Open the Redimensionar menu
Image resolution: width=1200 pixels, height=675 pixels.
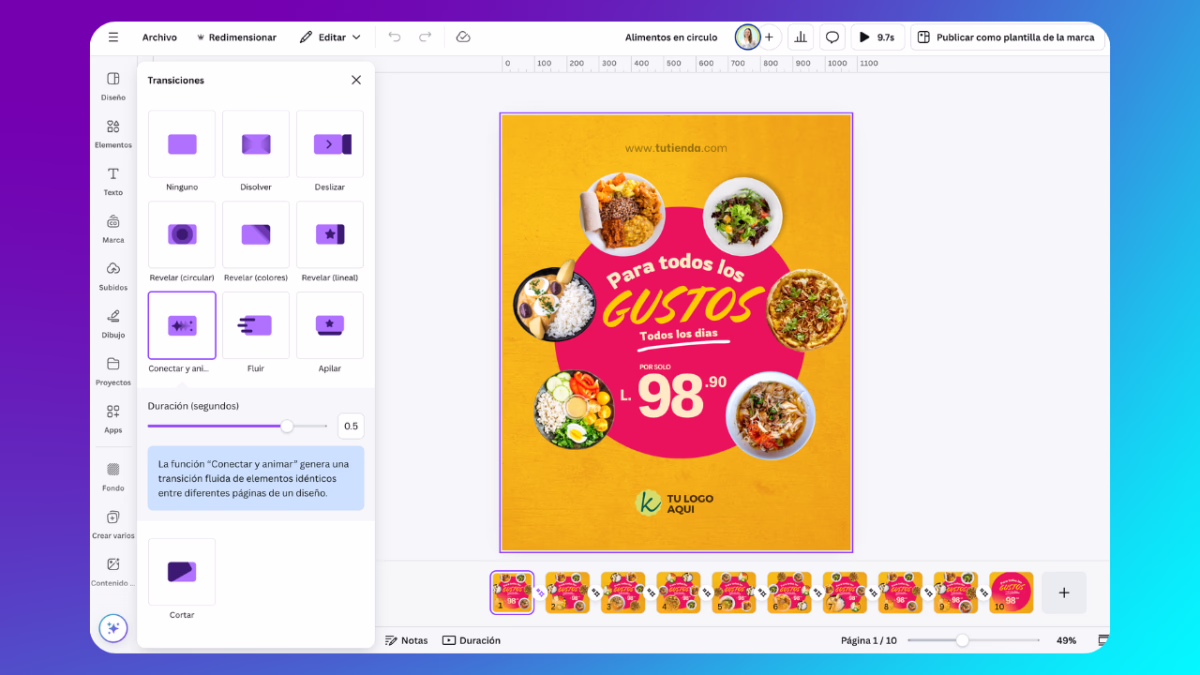(x=237, y=37)
